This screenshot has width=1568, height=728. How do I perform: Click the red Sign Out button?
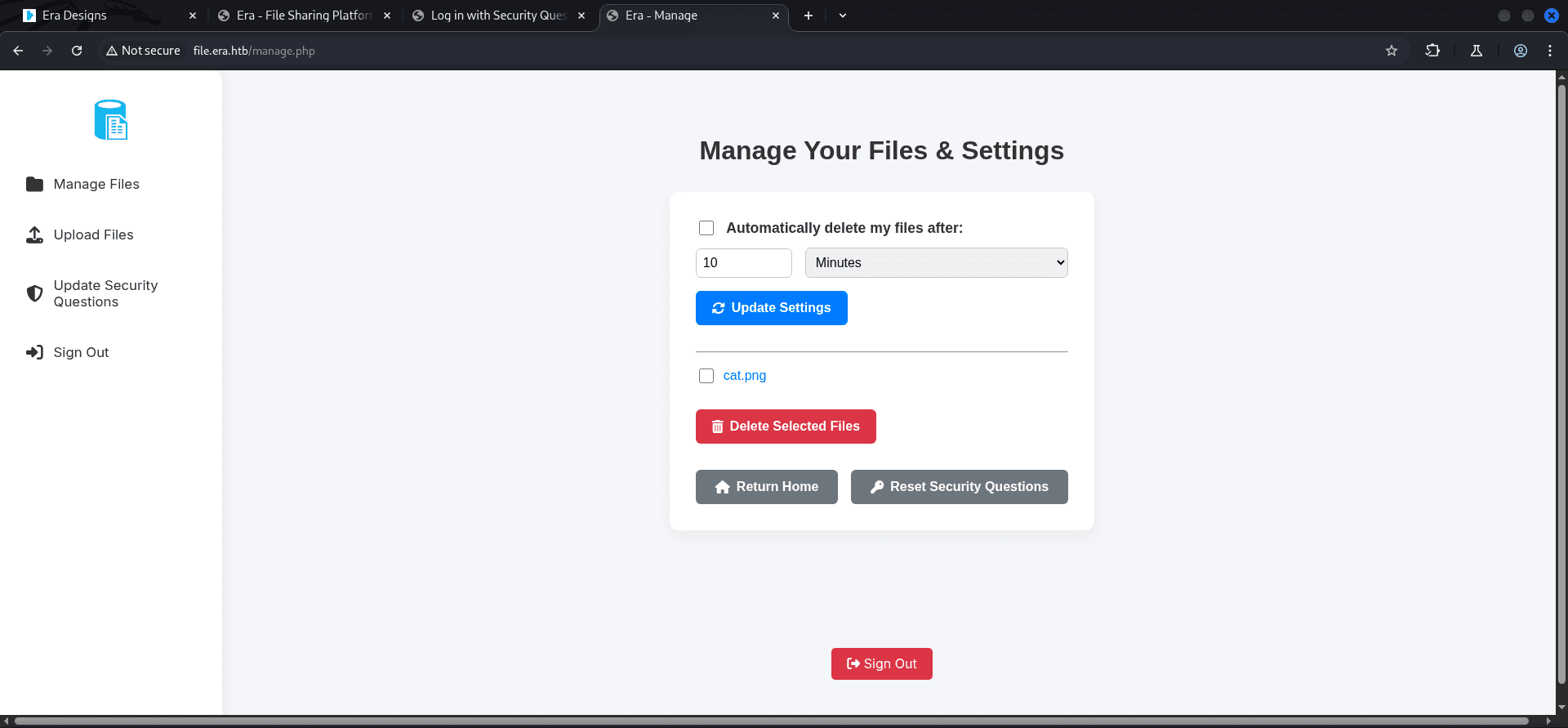(x=882, y=664)
